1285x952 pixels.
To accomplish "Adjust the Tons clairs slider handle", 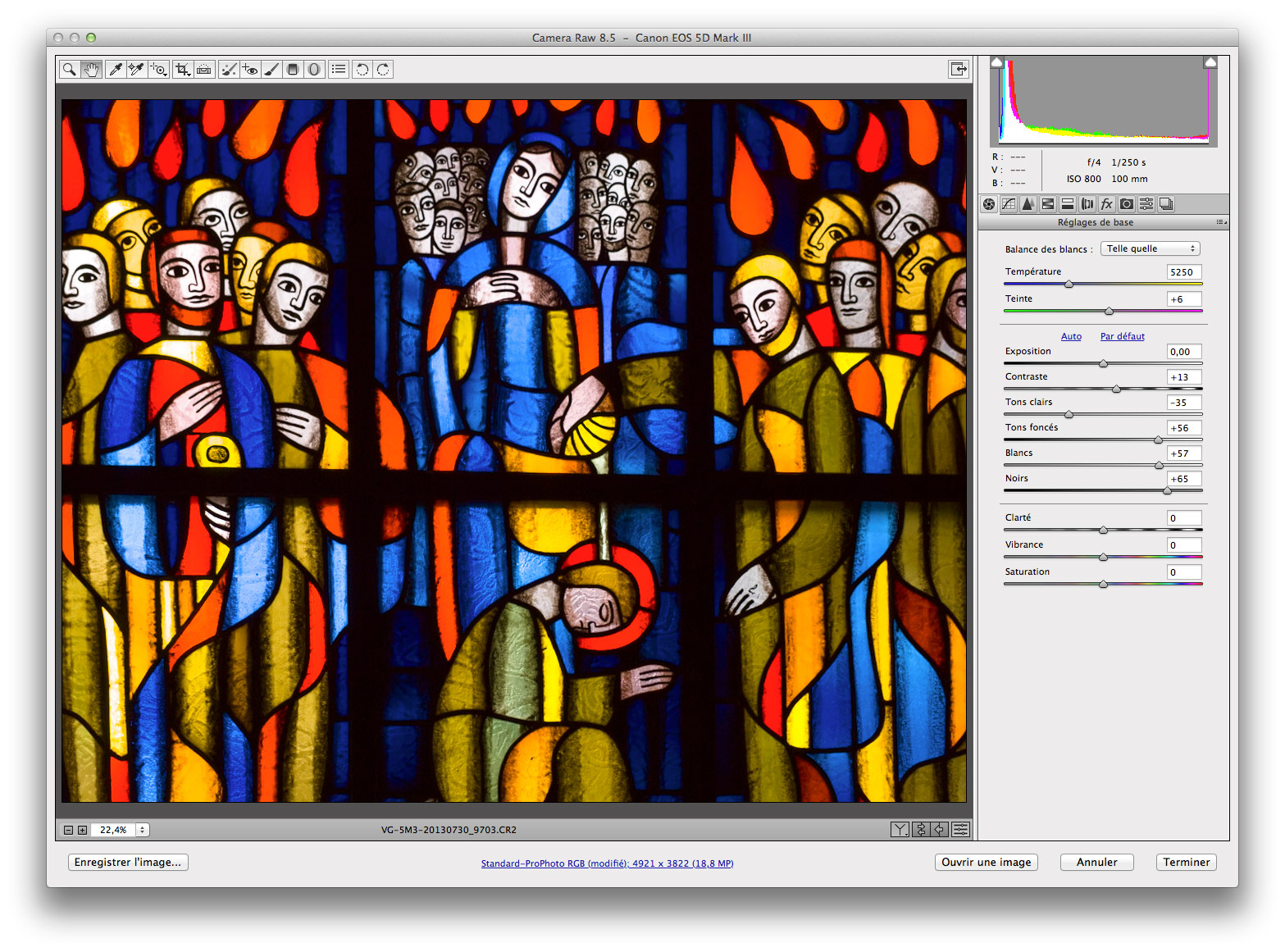I will tap(1069, 414).
